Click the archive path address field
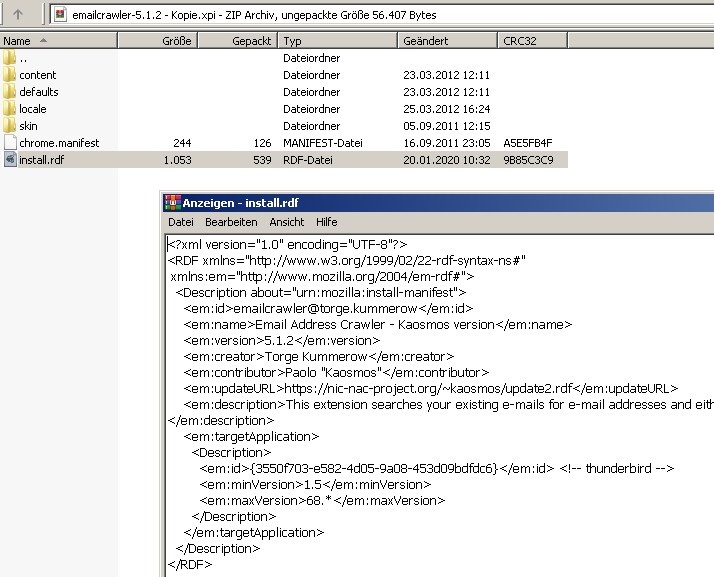 382,15
